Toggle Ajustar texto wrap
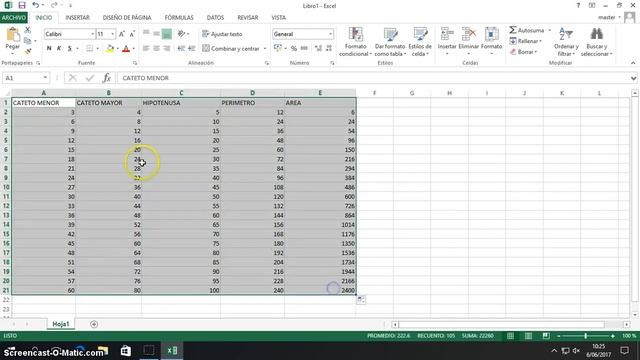 (222, 34)
